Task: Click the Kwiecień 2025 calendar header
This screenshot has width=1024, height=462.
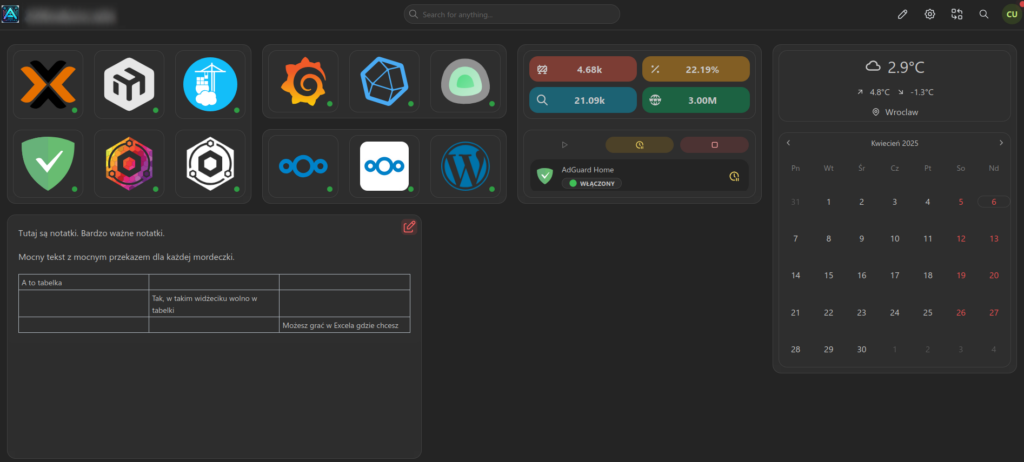Action: tap(895, 142)
